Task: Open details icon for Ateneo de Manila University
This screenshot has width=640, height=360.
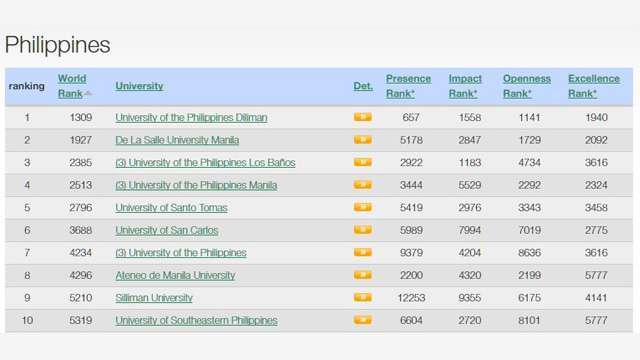Action: click(x=362, y=275)
